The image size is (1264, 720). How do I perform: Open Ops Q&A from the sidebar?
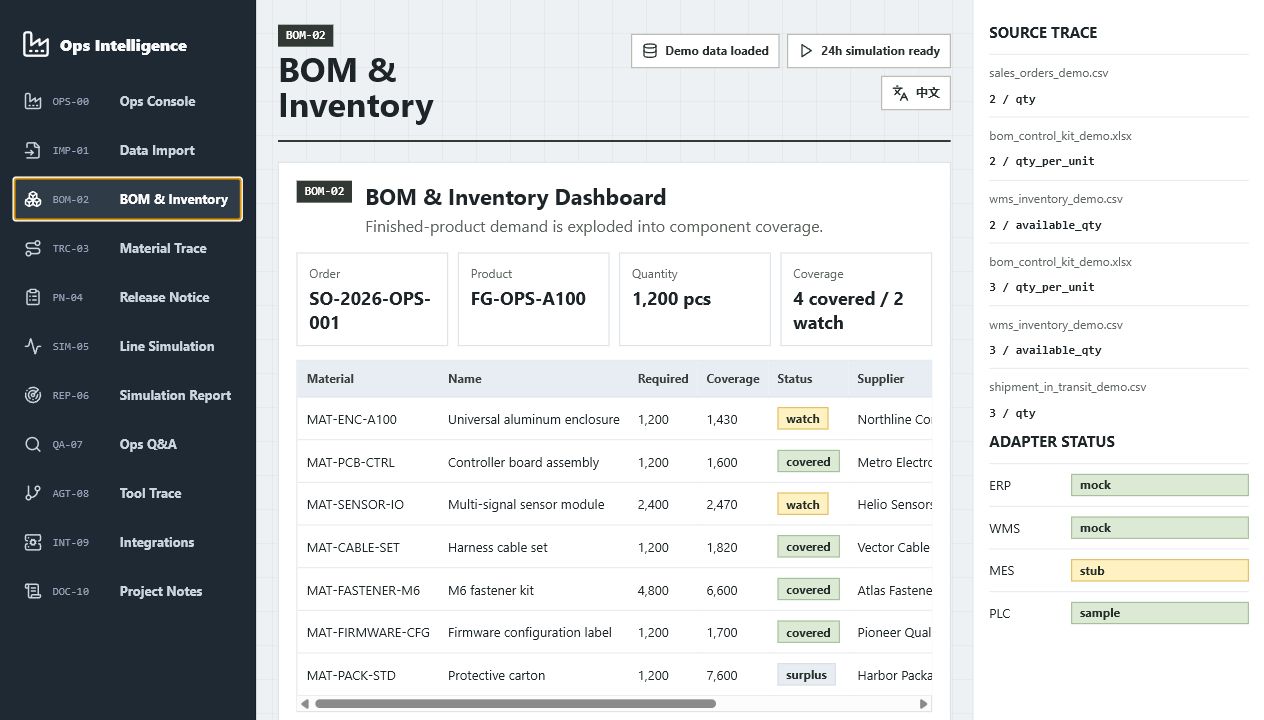[128, 444]
